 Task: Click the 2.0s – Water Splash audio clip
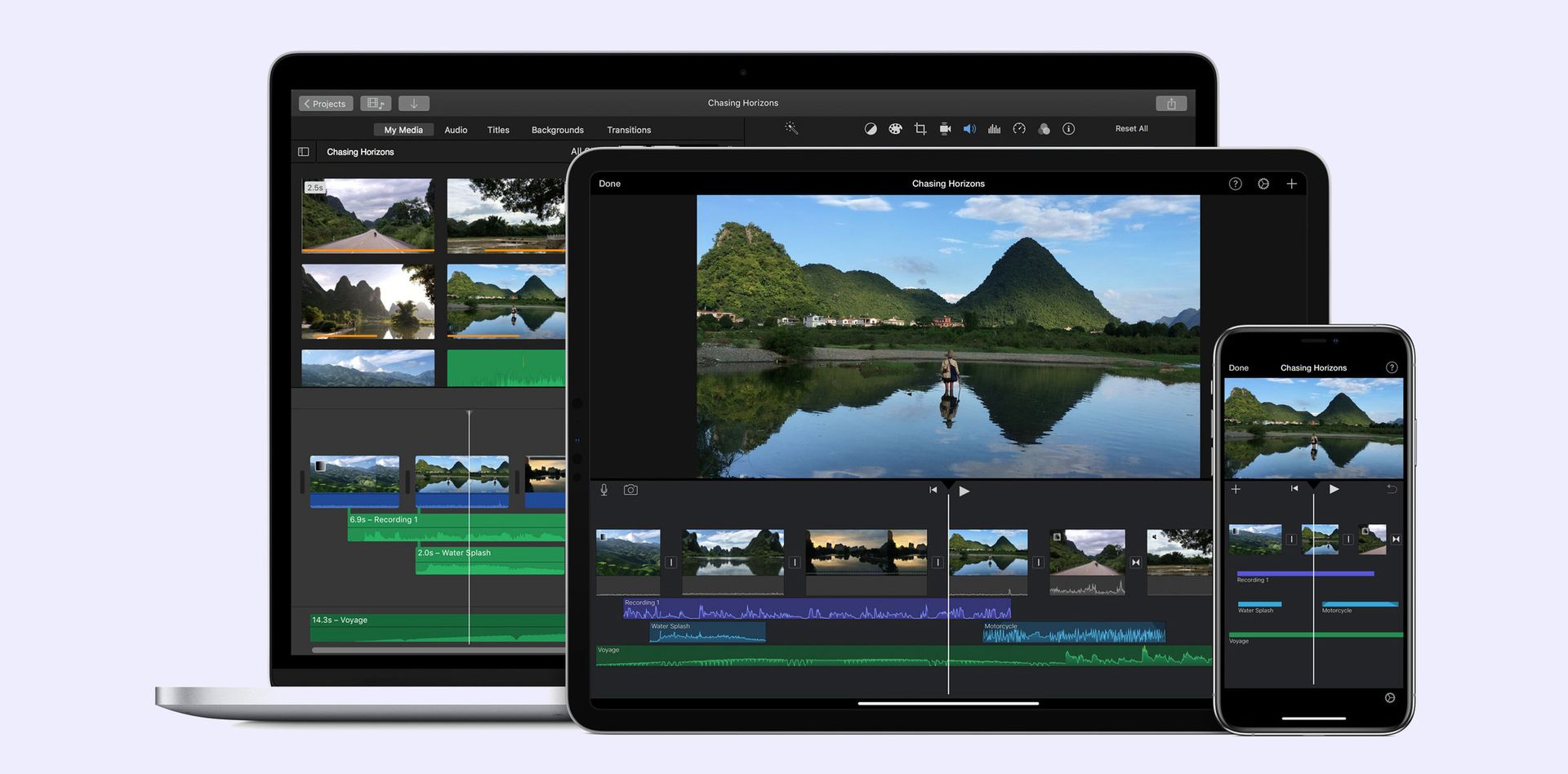(490, 560)
